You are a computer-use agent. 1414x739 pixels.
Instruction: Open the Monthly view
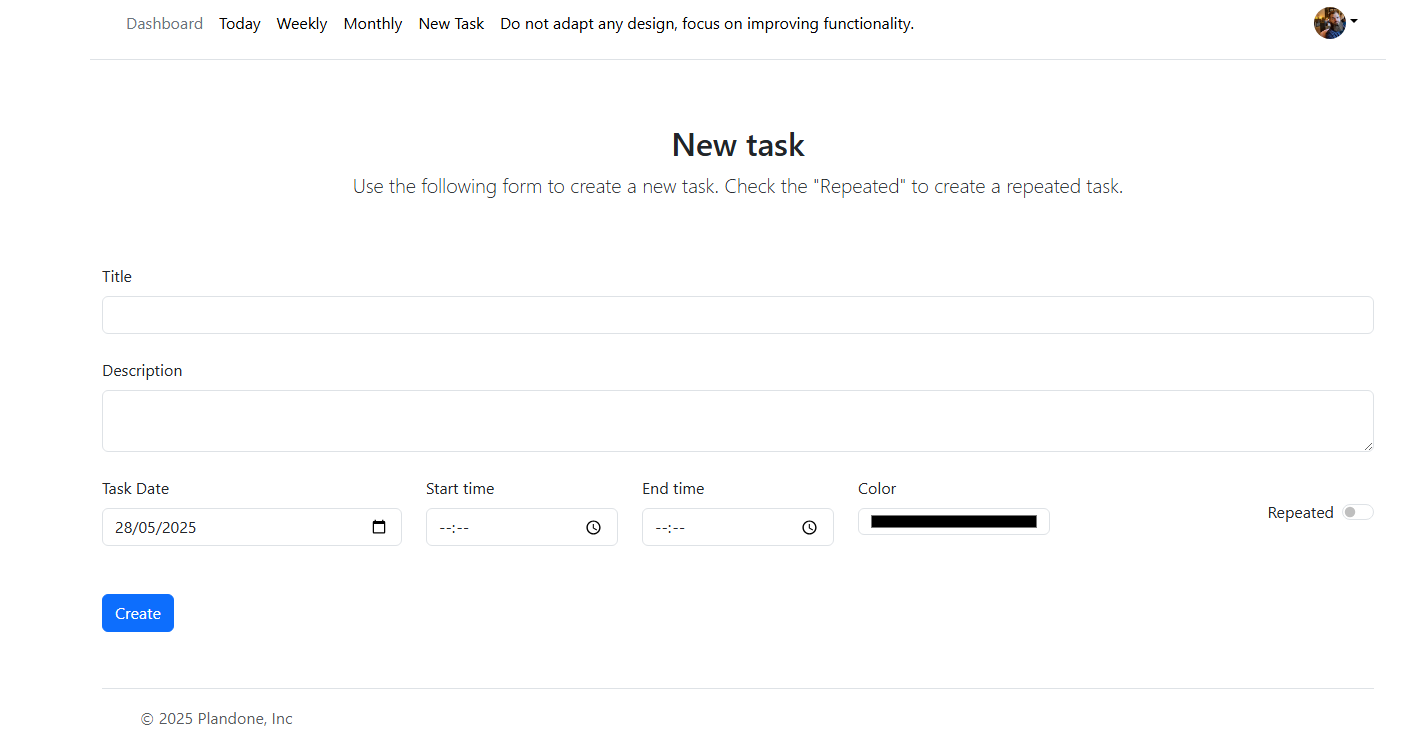click(373, 24)
